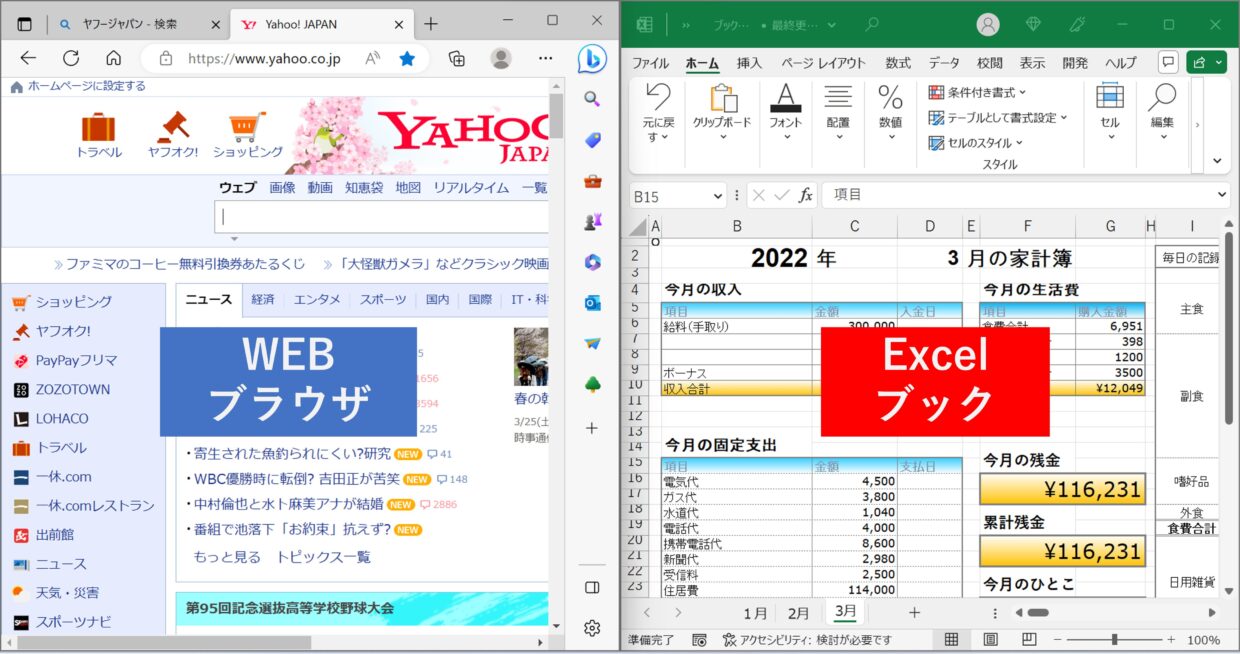Open Search in Edge sidebar
Screen dimensions: 1240x654
pos(592,98)
